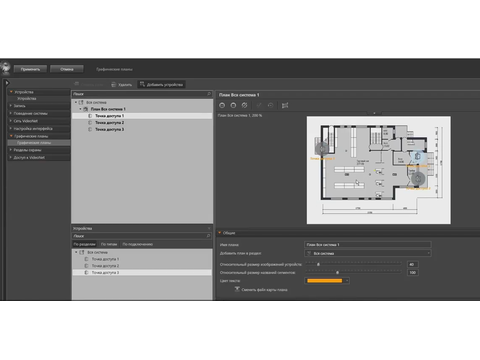Click the fit-to-window icon in plan toolbar
Viewport: 480px width, 360px height.
coord(285,105)
